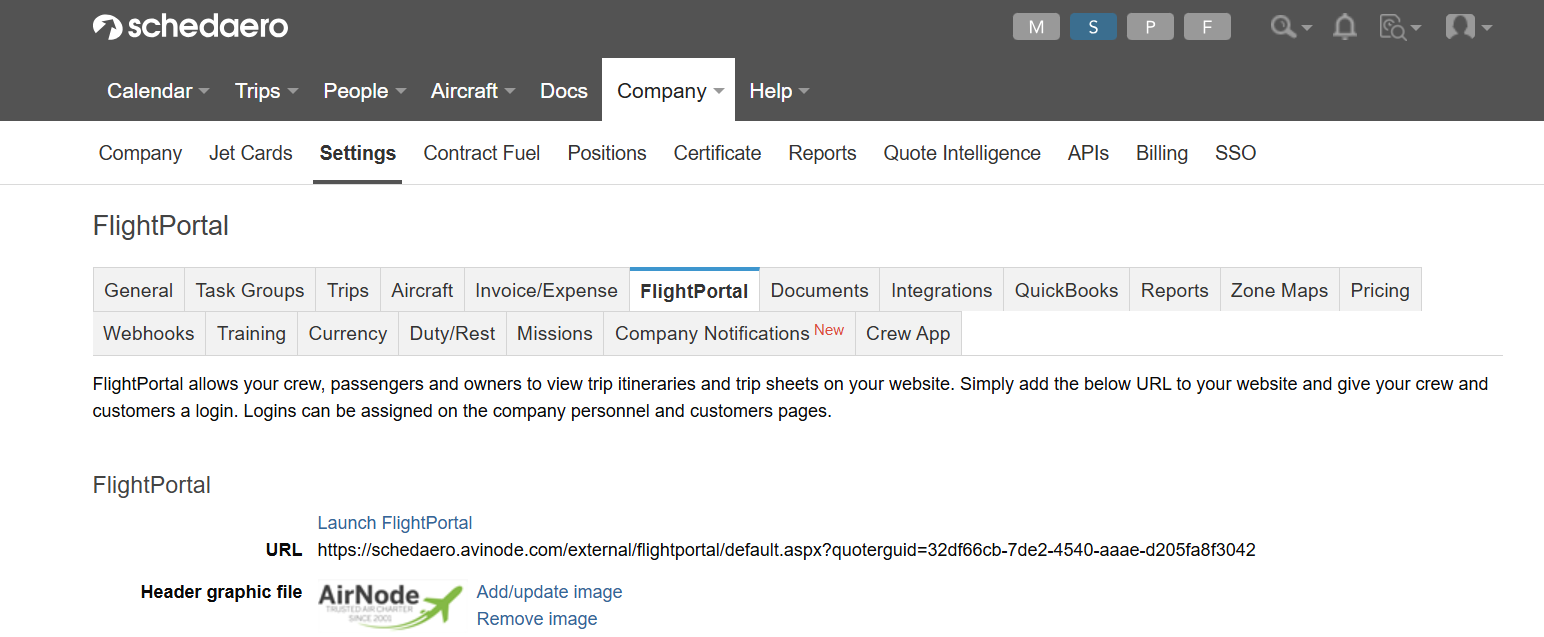Switch to the Missions tab
The height and width of the screenshot is (637, 1544).
(x=555, y=333)
